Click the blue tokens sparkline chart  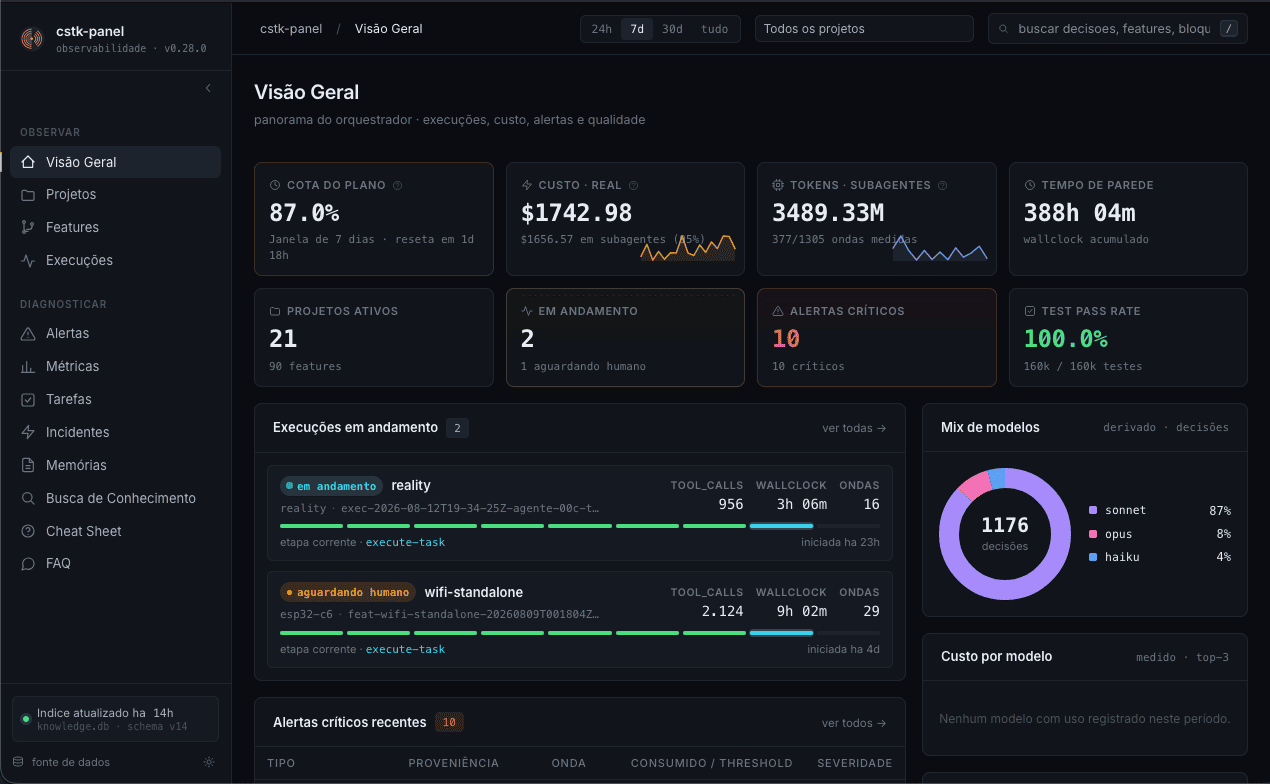tap(940, 248)
